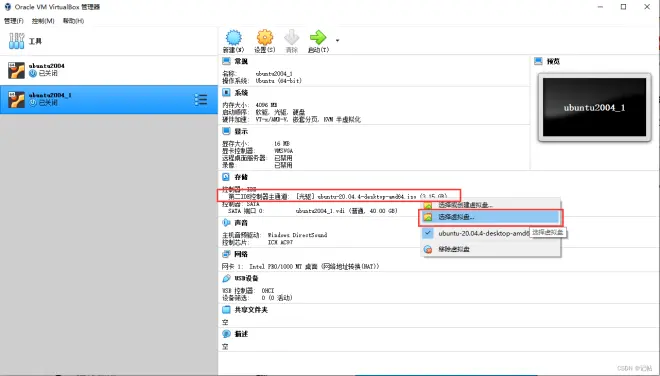
Task: Click the System (系统) section icon
Action: [x=226, y=92]
